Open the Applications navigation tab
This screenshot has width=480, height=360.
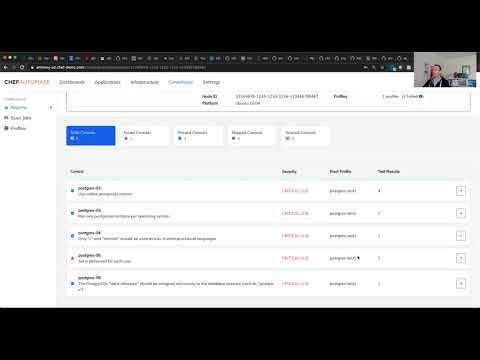tap(107, 82)
